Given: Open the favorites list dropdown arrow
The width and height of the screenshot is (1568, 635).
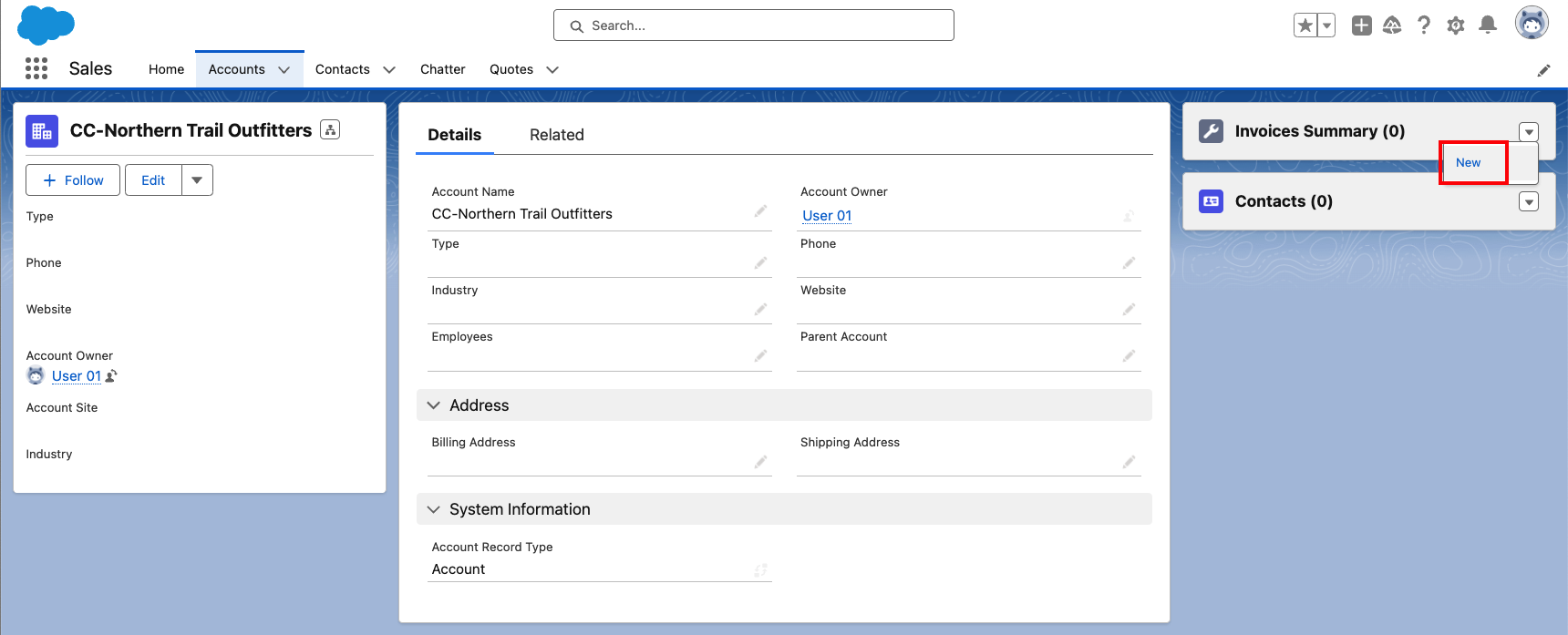Looking at the screenshot, I should 1327,26.
